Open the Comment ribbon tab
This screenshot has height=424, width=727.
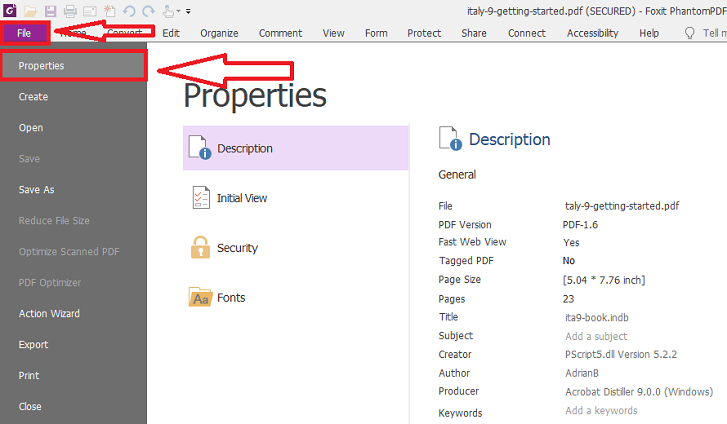coord(280,33)
